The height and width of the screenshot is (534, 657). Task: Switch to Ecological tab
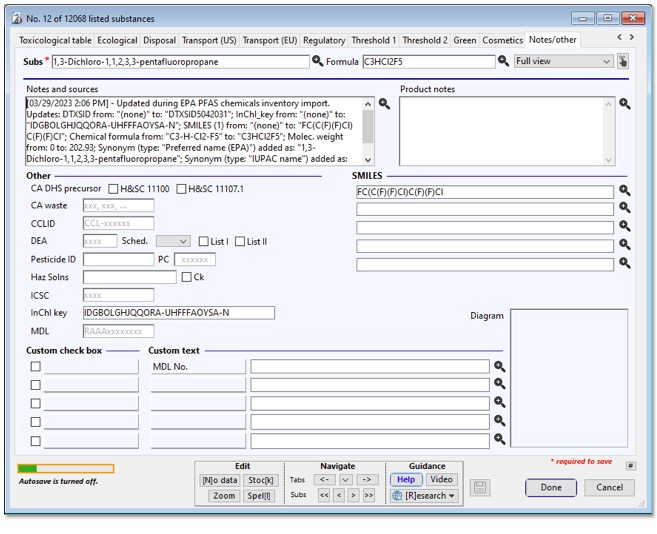(117, 40)
